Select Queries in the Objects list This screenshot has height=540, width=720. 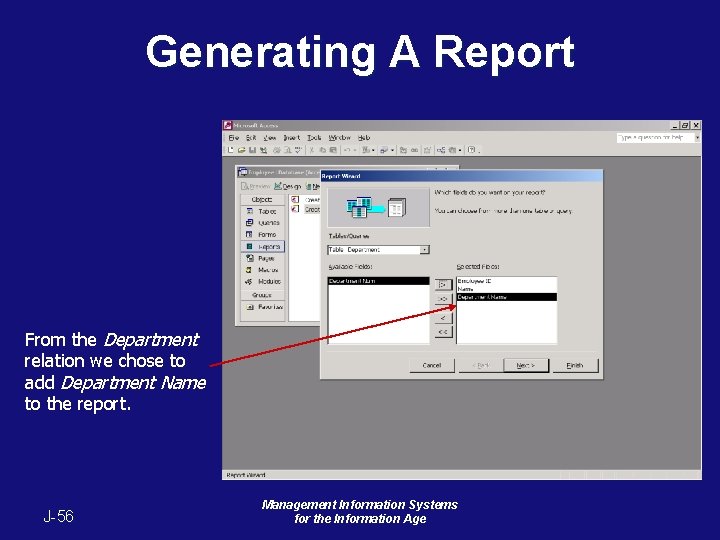pos(263,223)
